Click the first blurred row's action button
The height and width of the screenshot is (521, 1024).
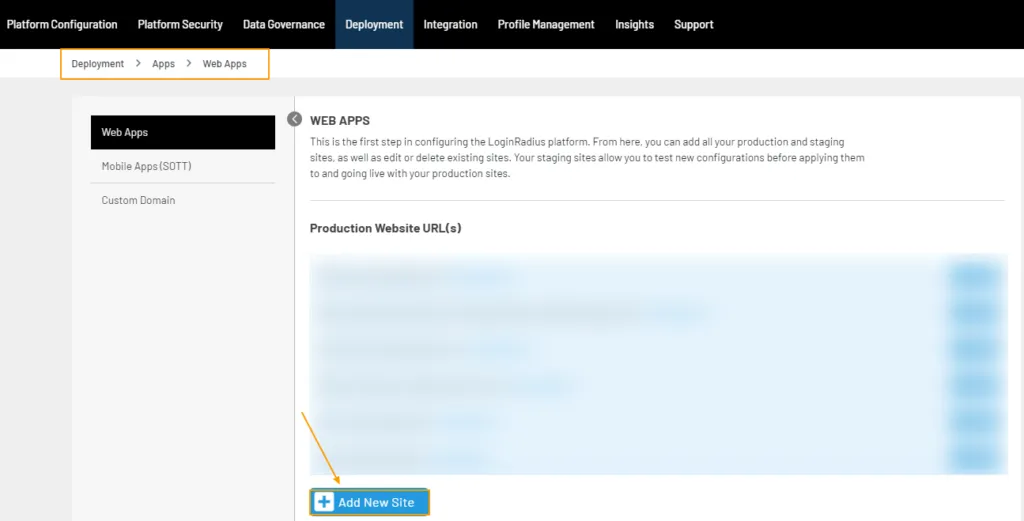point(974,276)
